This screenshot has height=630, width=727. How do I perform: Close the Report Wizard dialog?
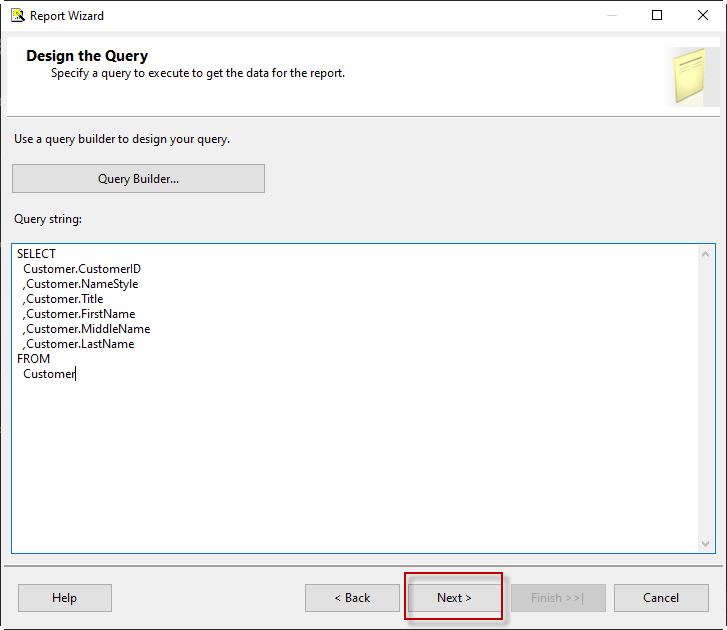point(703,15)
